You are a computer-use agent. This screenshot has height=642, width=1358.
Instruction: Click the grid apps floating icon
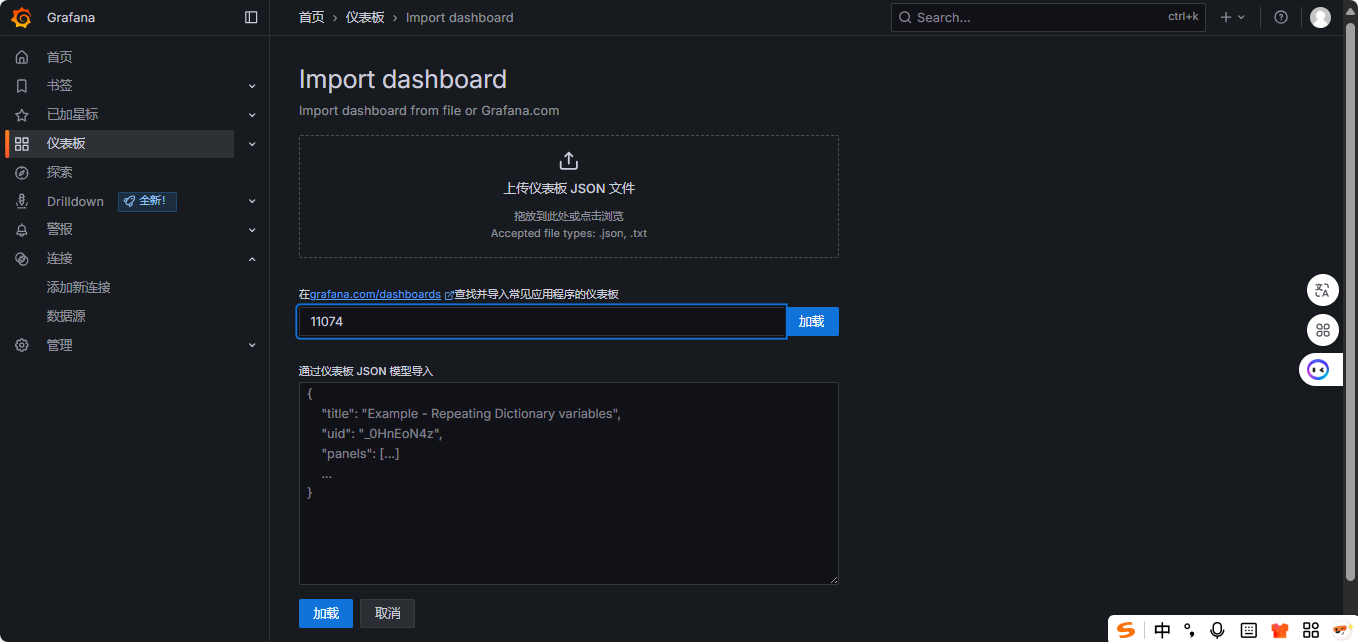coord(1323,330)
